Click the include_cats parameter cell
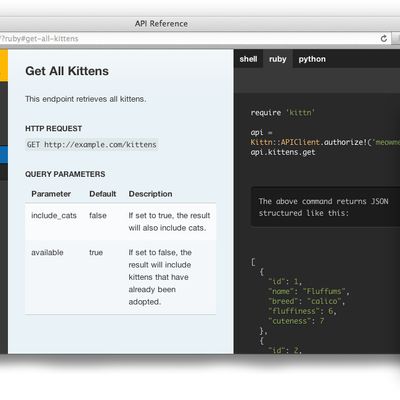The width and height of the screenshot is (400, 400). click(x=54, y=216)
